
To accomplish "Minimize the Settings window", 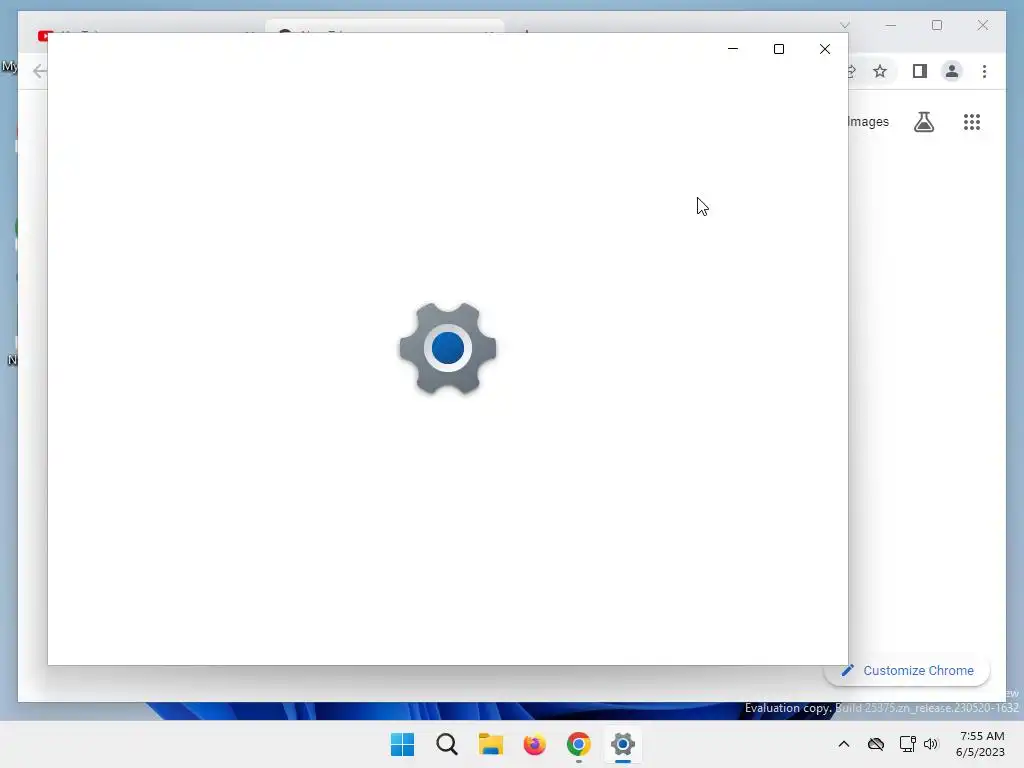I will [x=733, y=49].
